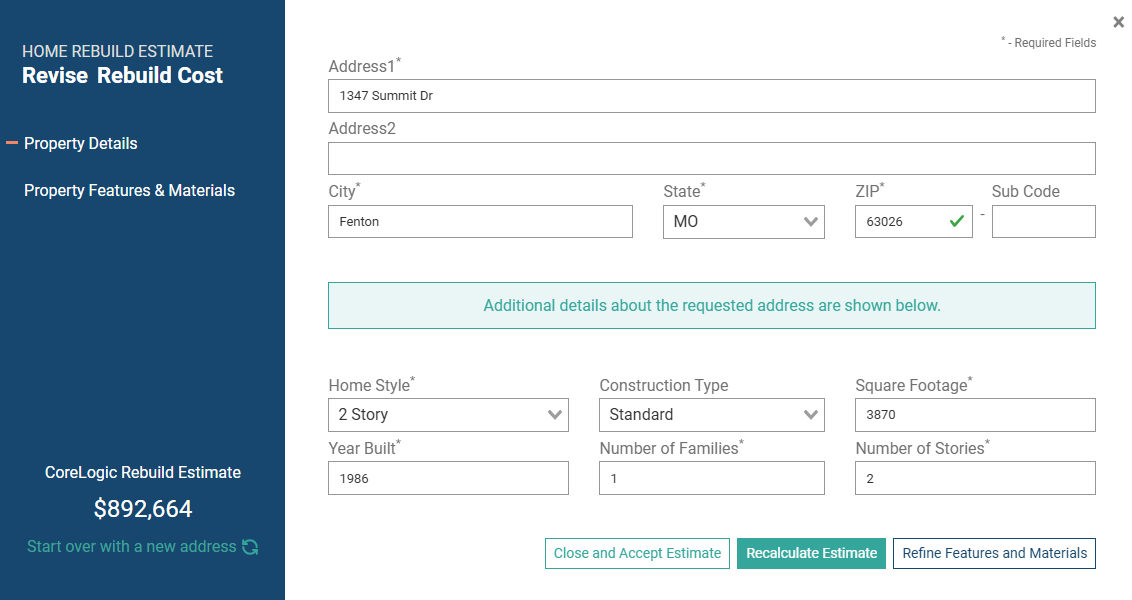This screenshot has height=600, width=1132.
Task: Click the Square Footage field
Action: (x=975, y=415)
